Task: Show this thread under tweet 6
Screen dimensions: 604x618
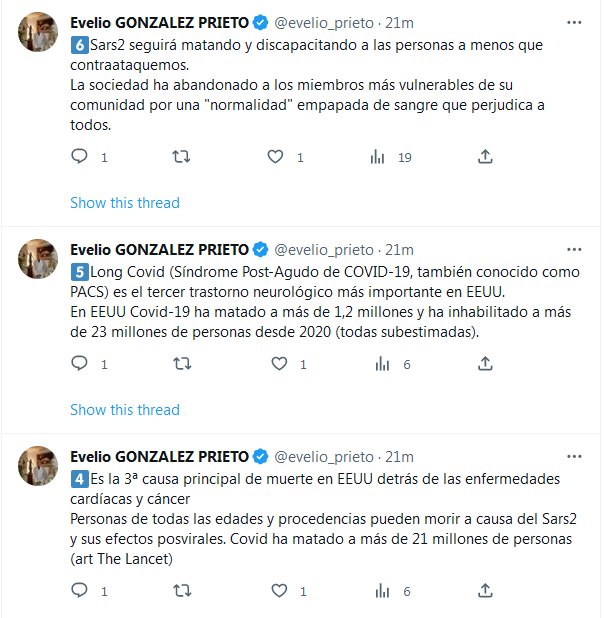Action: (125, 203)
